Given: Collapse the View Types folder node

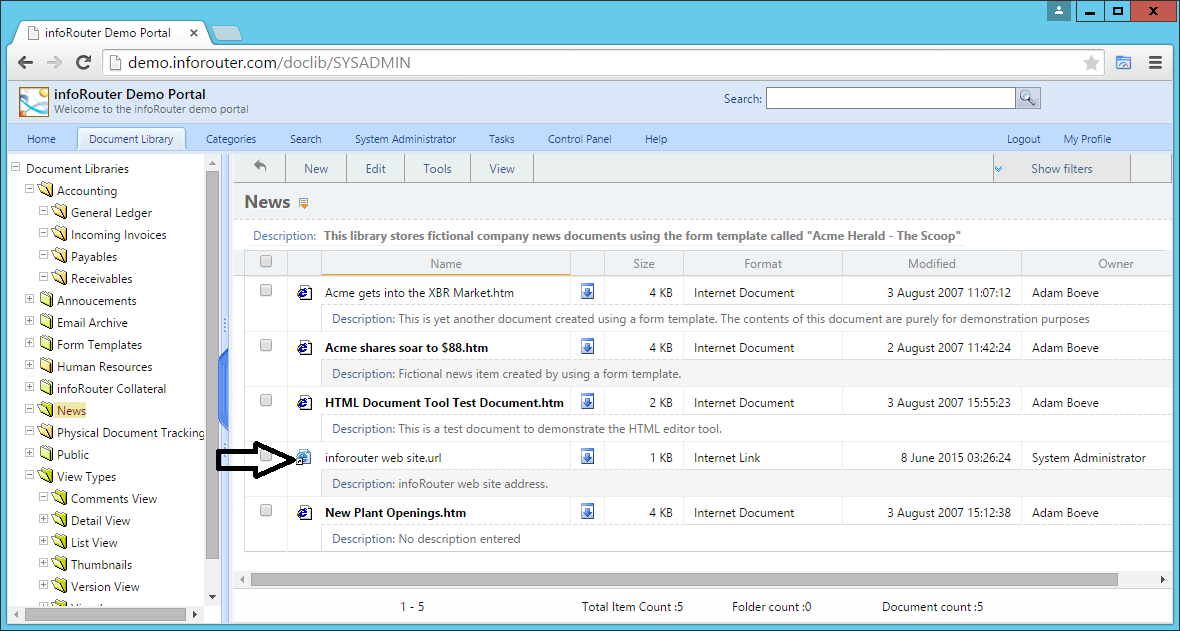Looking at the screenshot, I should point(29,475).
